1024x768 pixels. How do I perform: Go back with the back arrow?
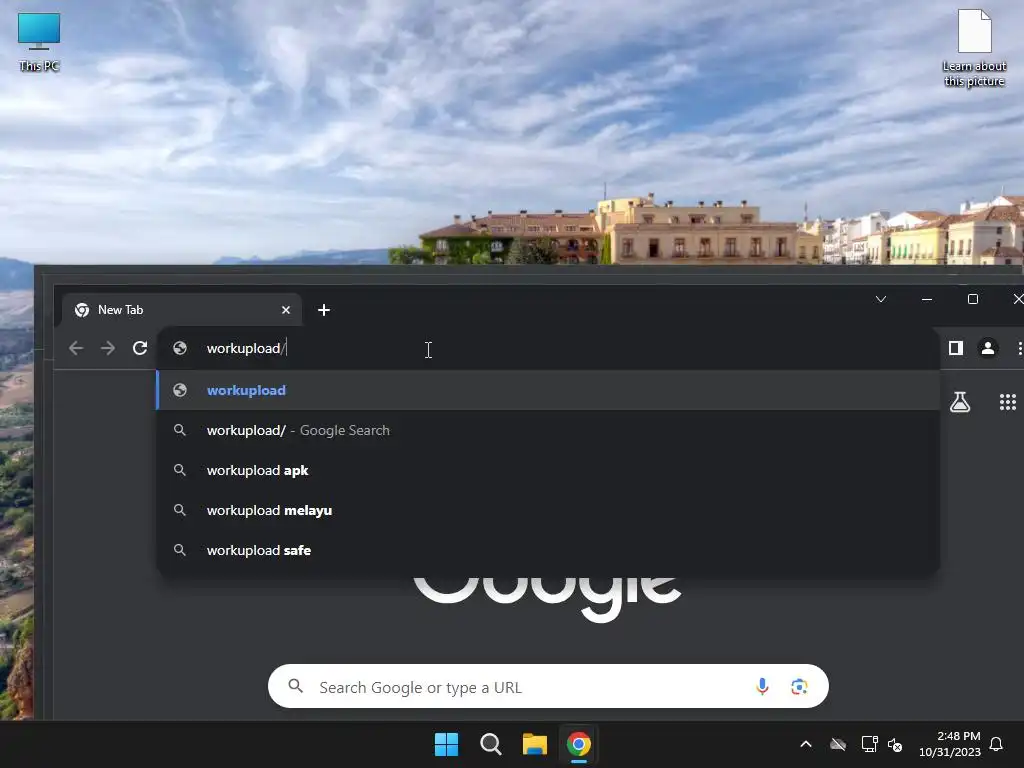click(x=76, y=348)
